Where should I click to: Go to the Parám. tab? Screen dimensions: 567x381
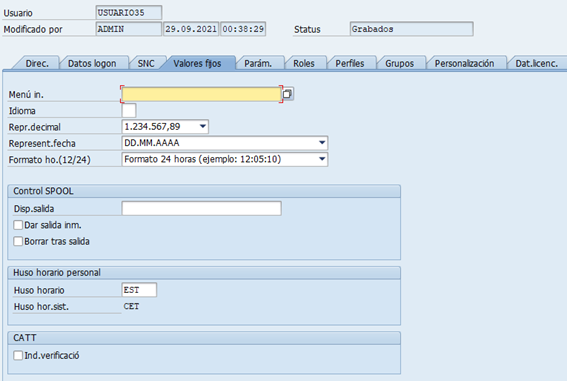[x=258, y=63]
